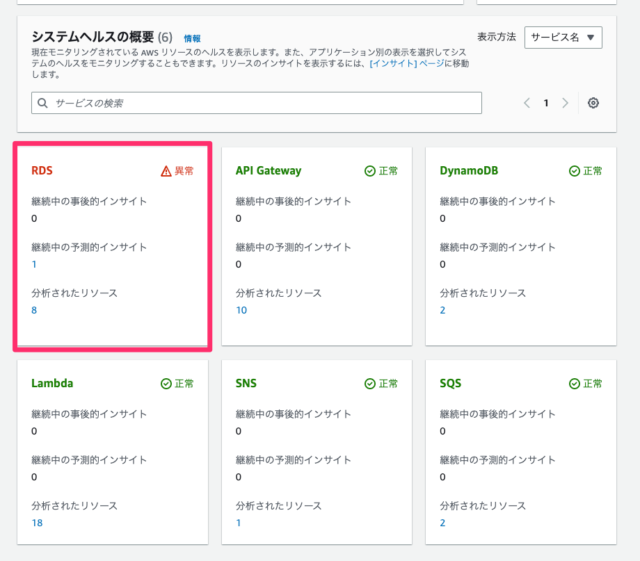
Task: Click the 正常 status label on DynamoDB
Action: point(593,171)
